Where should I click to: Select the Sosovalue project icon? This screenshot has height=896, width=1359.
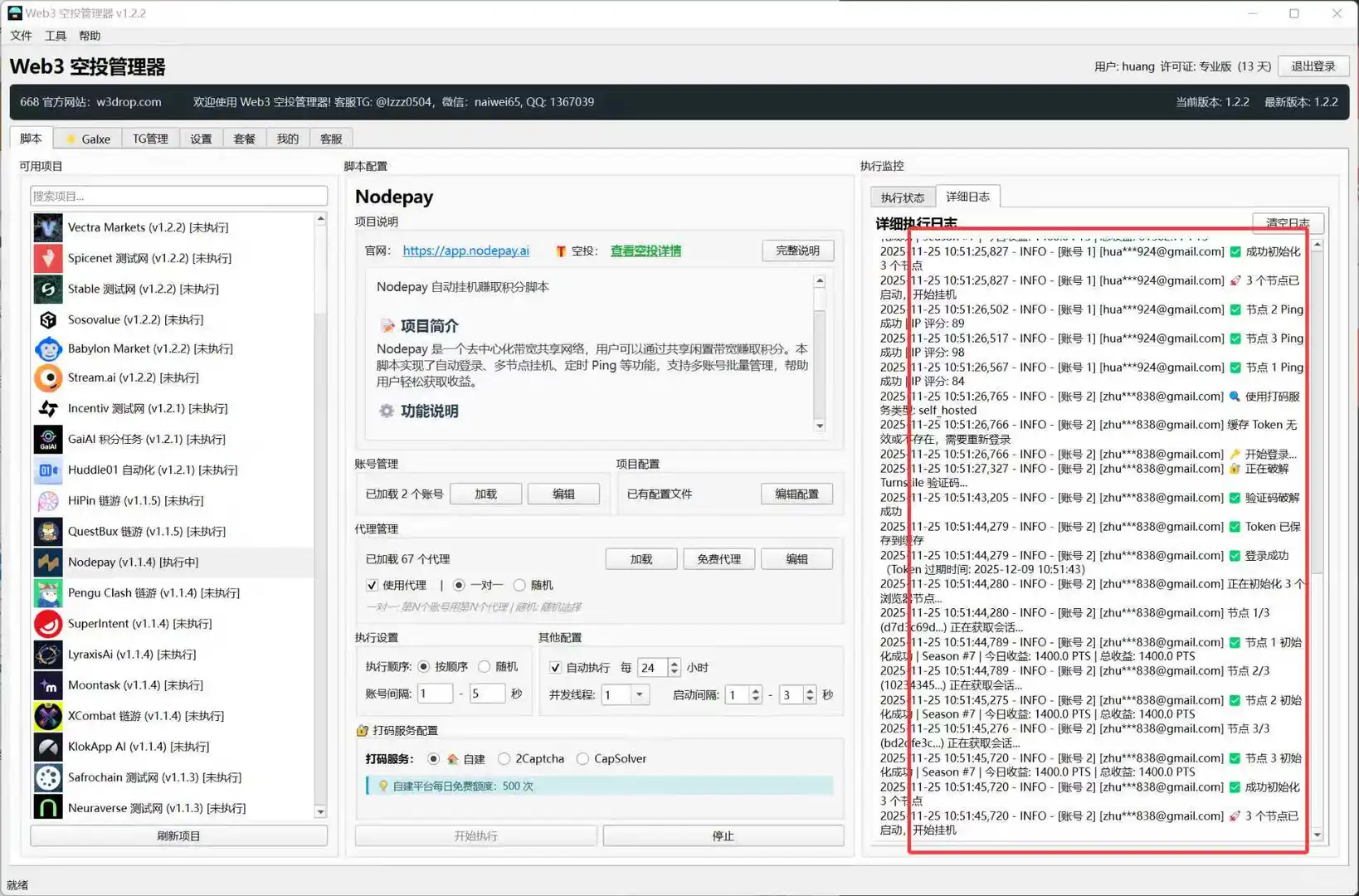(x=48, y=319)
